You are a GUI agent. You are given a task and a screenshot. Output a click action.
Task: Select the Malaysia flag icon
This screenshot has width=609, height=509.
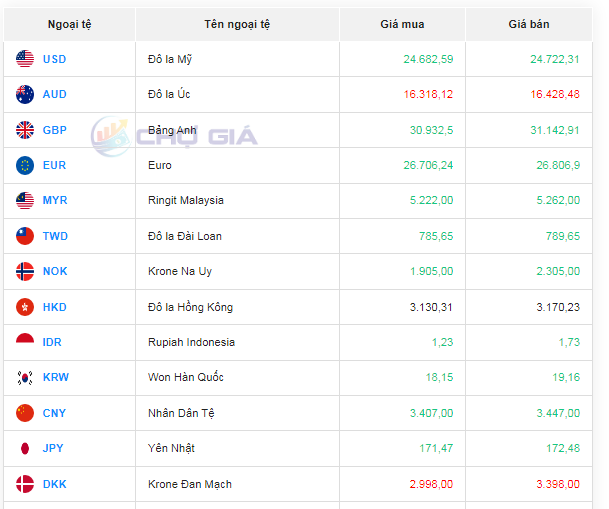click(x=25, y=200)
